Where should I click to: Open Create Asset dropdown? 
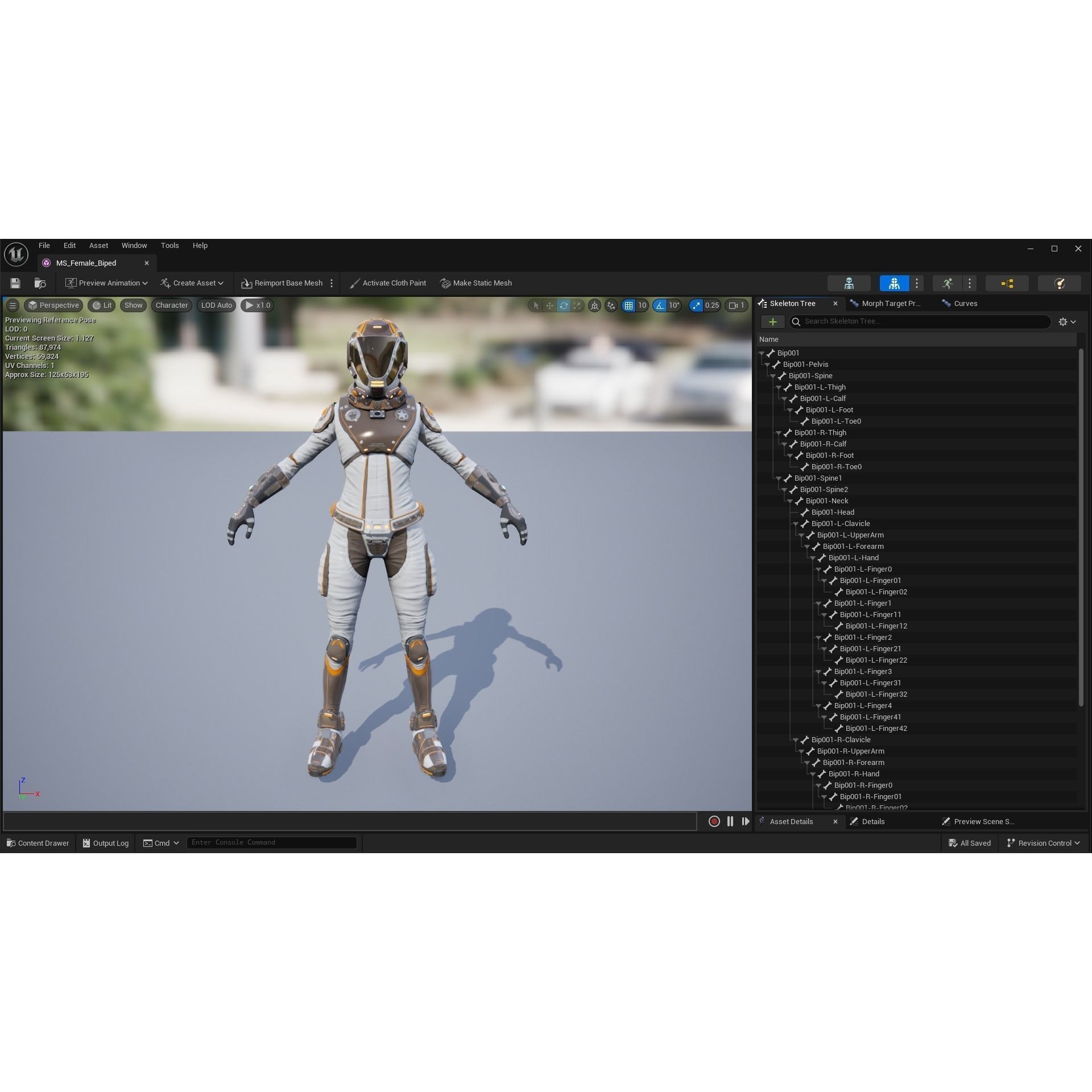pyautogui.click(x=192, y=283)
